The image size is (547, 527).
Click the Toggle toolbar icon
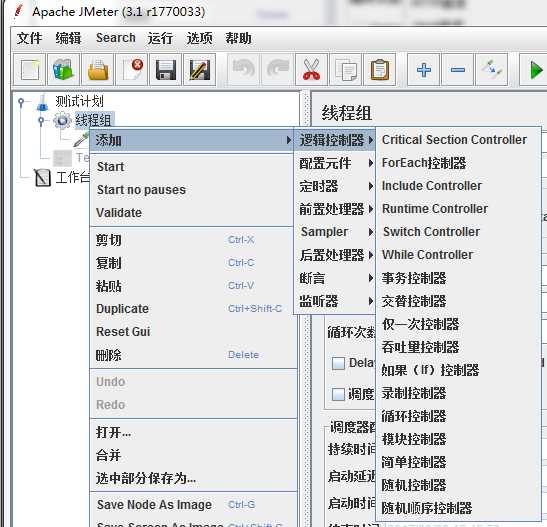[x=492, y=69]
